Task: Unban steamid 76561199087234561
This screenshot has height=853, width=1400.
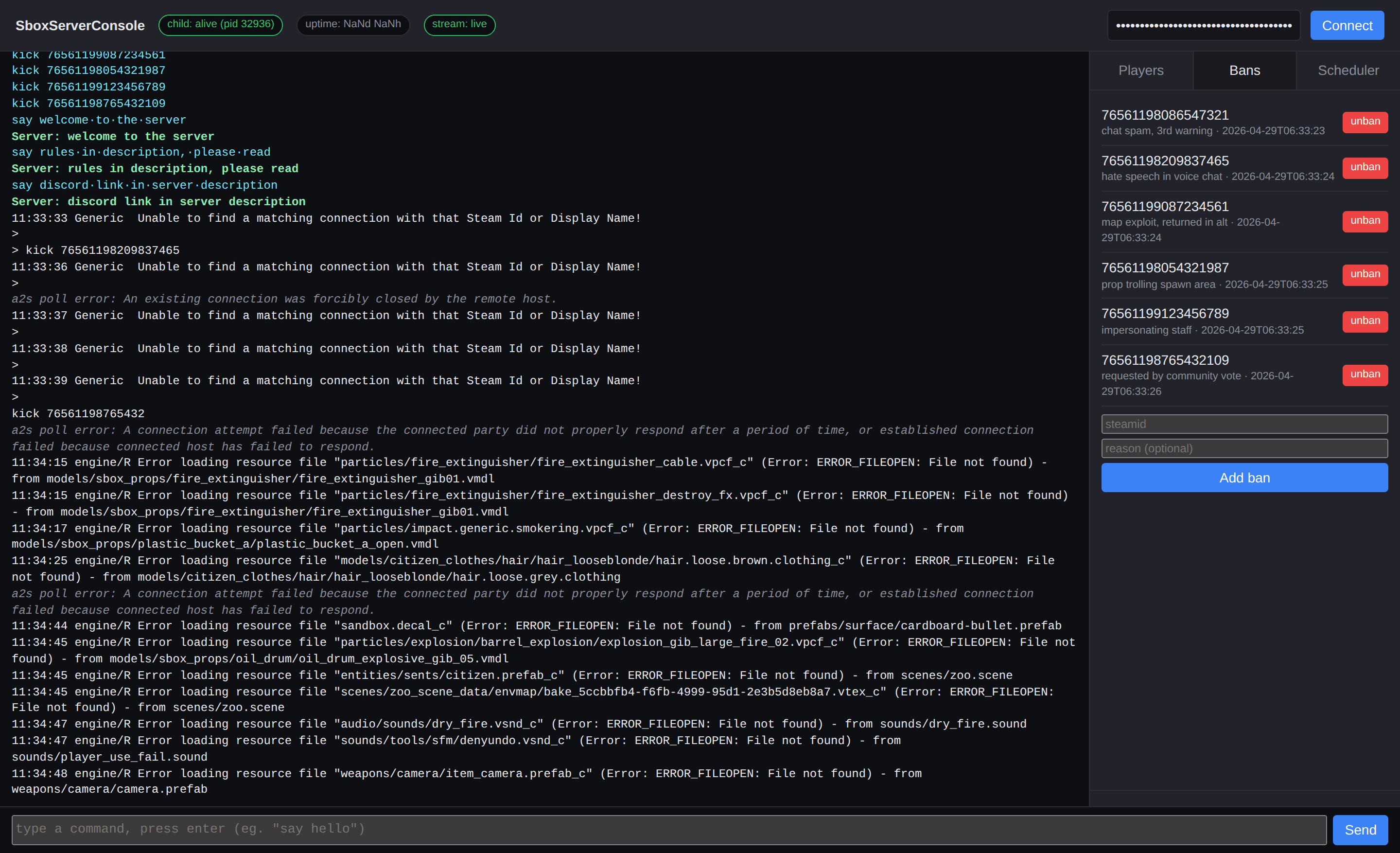Action: (1365, 221)
